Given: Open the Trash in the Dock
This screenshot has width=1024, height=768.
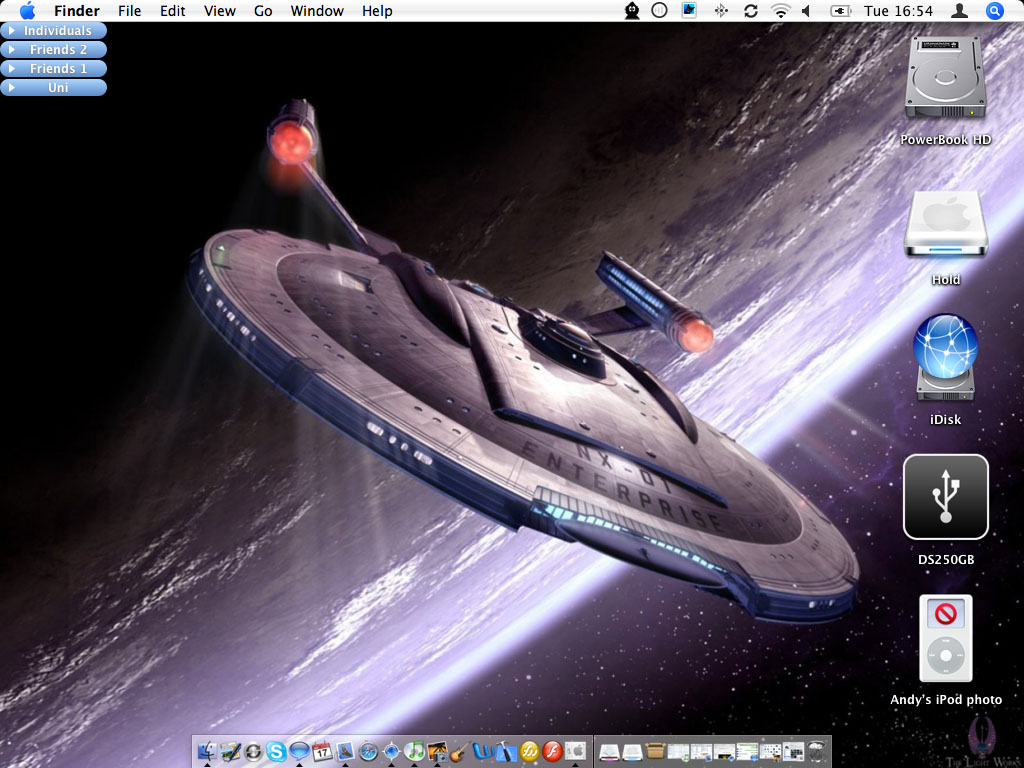Looking at the screenshot, I should coord(816,752).
